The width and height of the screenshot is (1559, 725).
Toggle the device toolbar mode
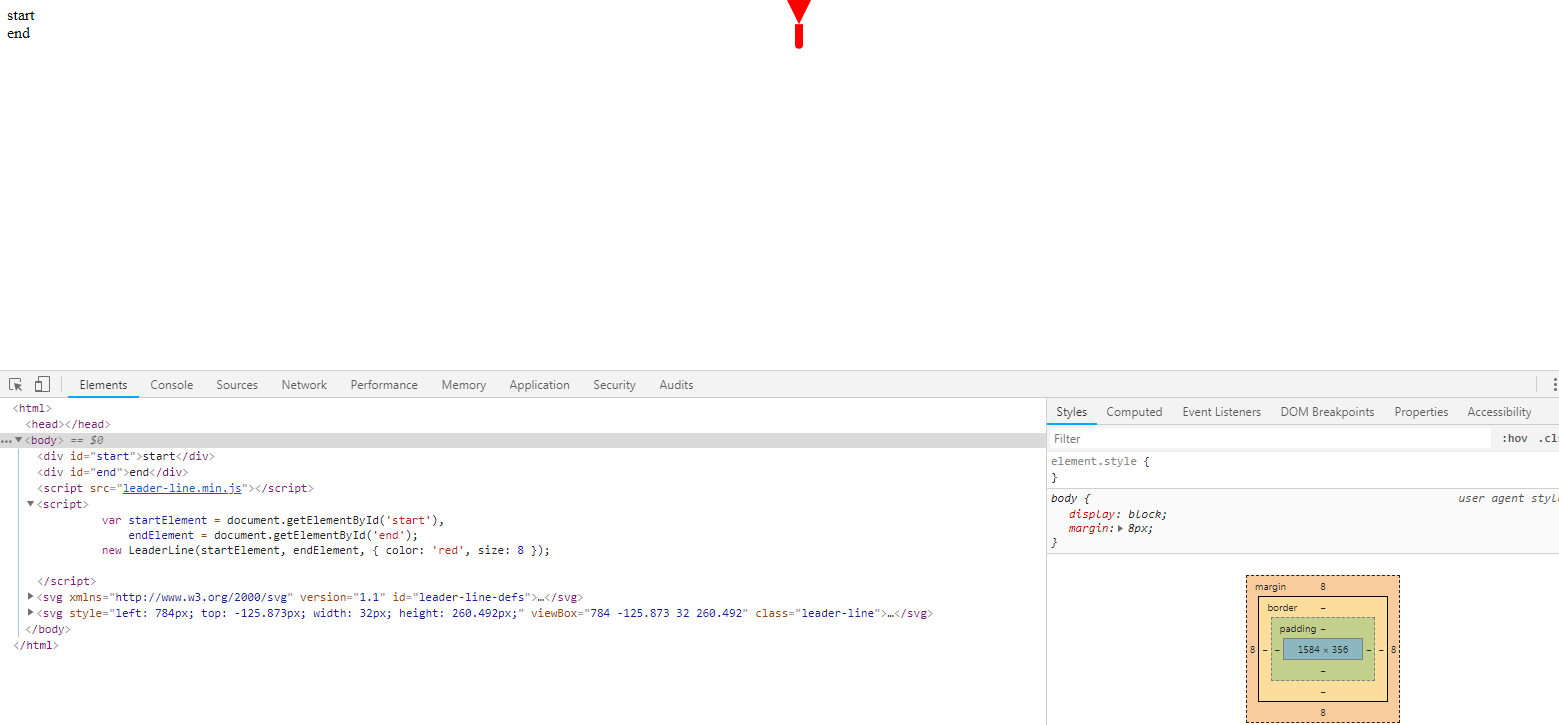click(x=41, y=384)
